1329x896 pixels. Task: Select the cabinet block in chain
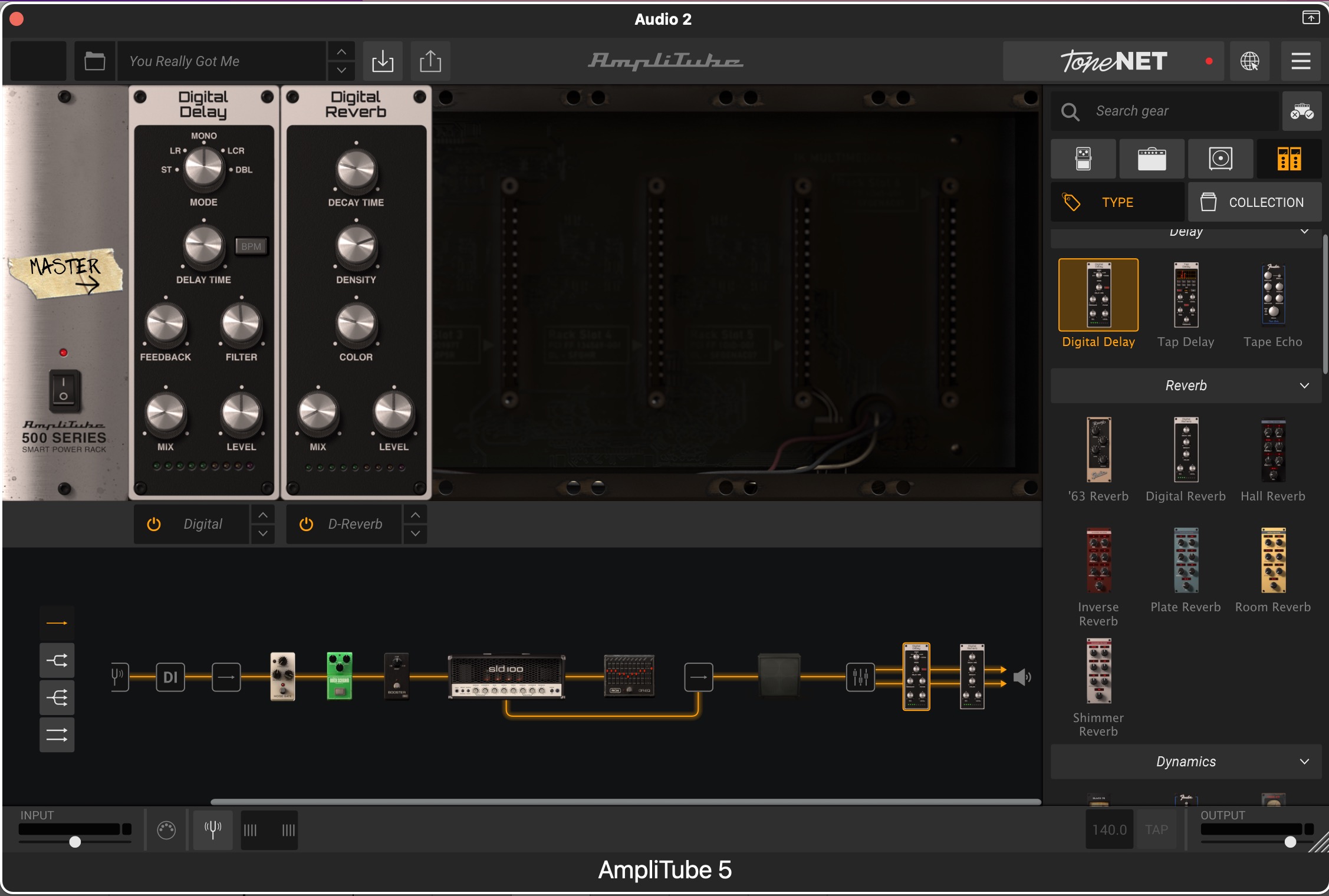[x=779, y=676]
